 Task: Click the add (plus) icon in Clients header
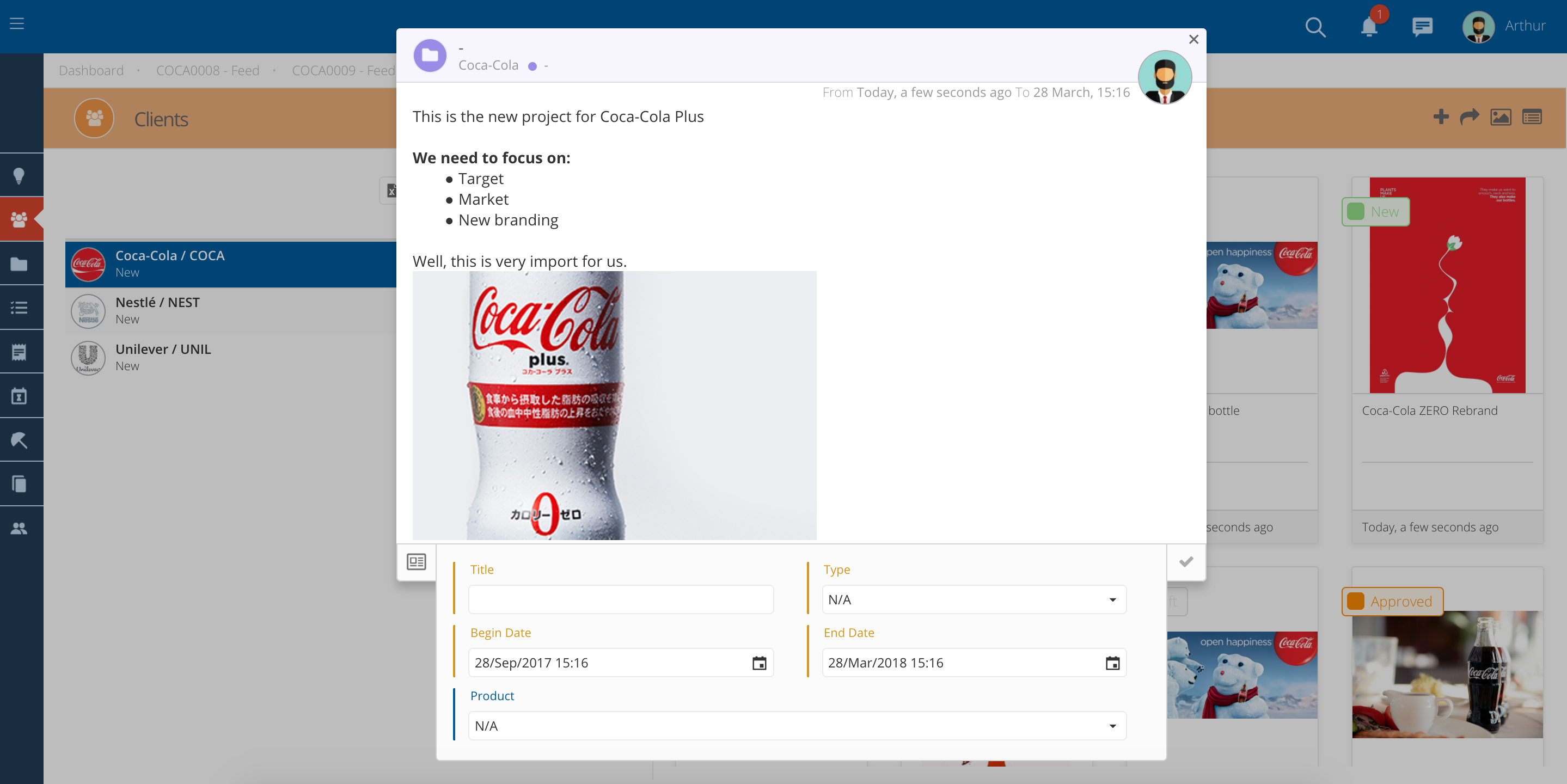pos(1441,117)
